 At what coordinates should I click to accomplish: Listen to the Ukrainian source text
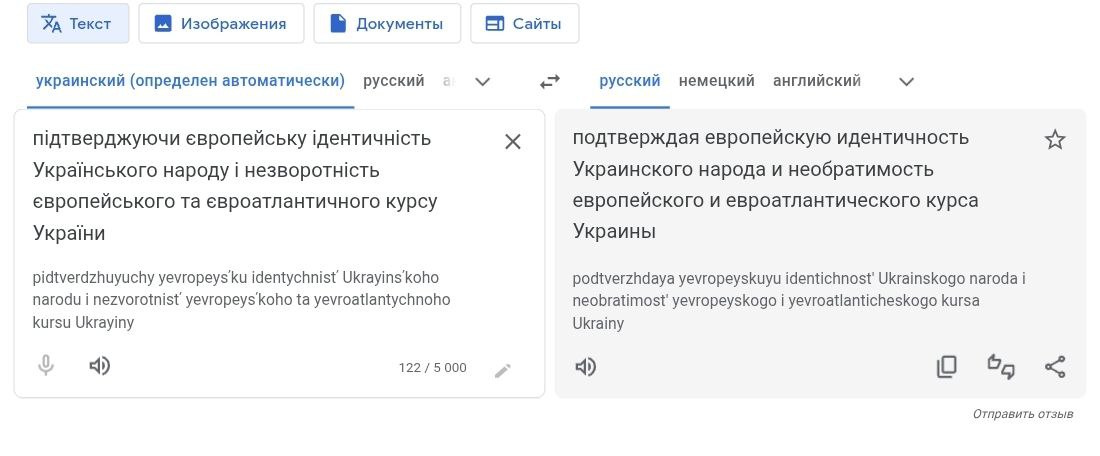[x=100, y=366]
